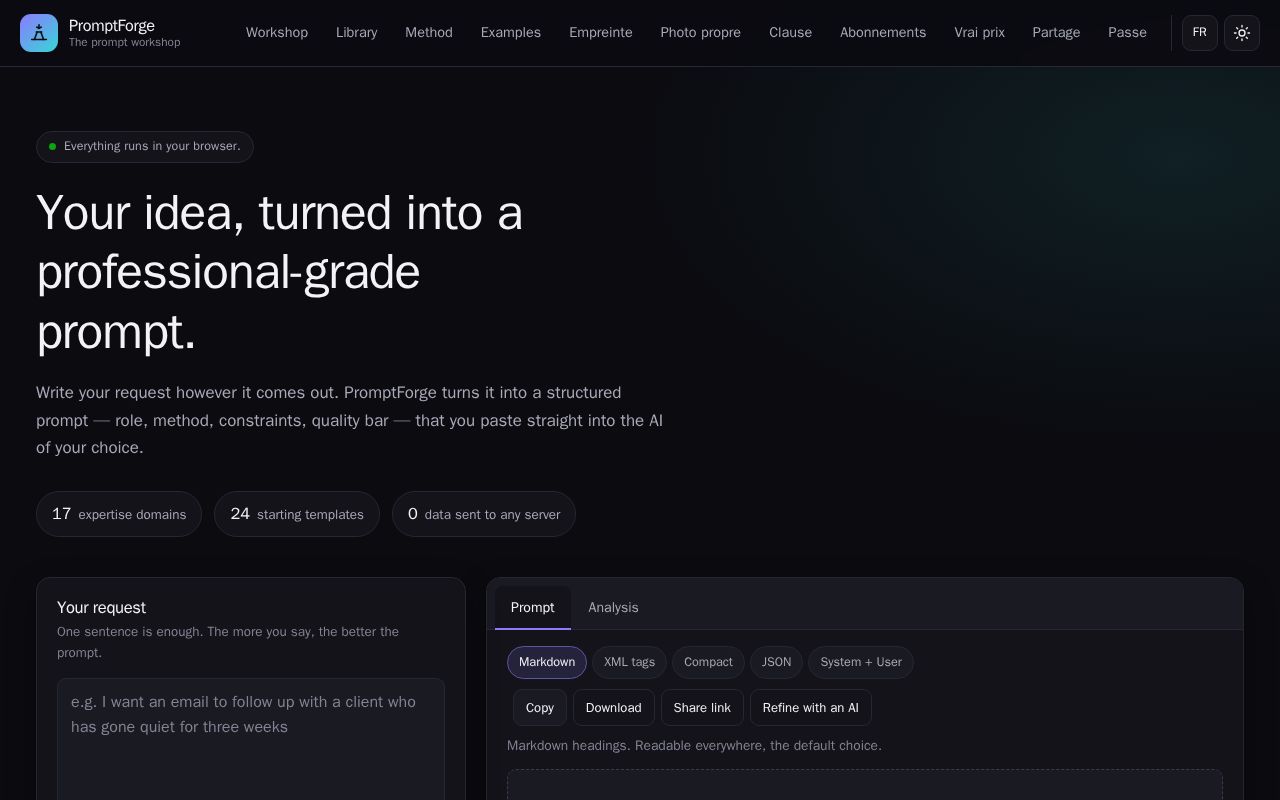Switch language with the FR button
This screenshot has width=1280, height=800.
1200,33
